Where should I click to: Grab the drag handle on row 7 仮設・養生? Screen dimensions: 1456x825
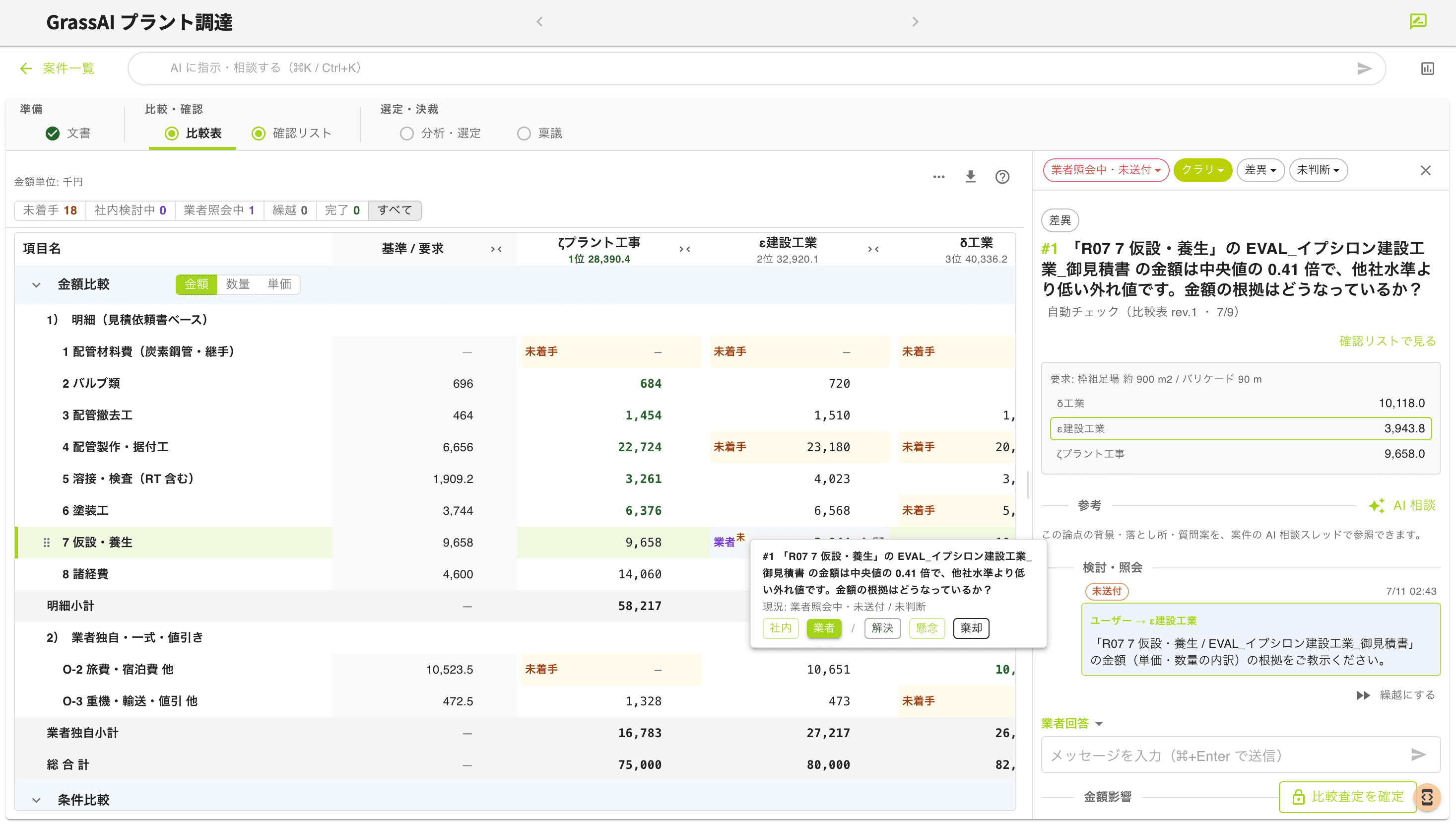(x=47, y=542)
